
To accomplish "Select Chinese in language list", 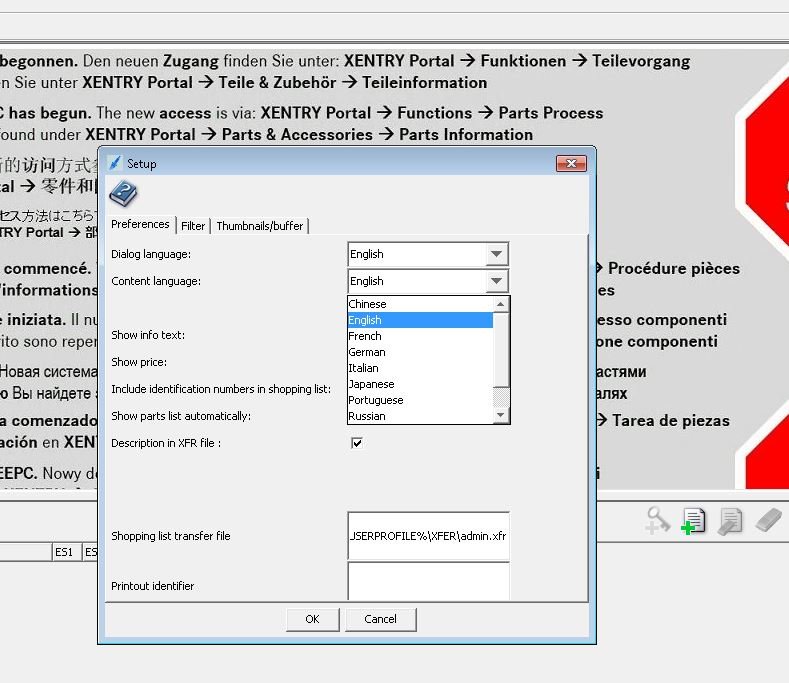I will click(421, 304).
